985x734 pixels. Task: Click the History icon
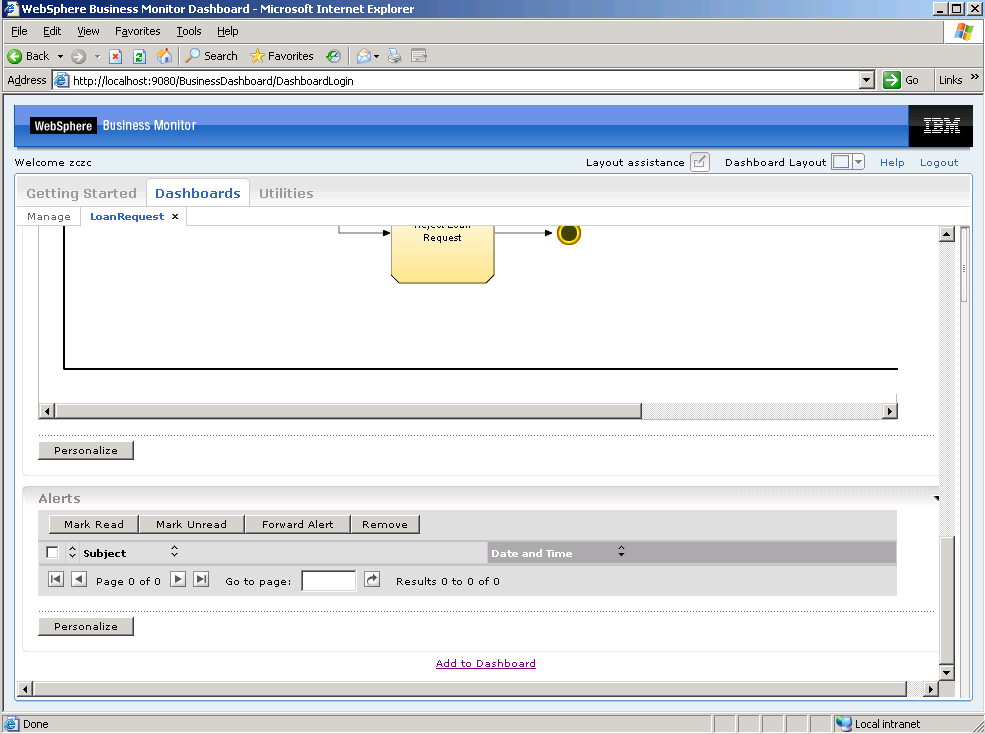tap(333, 57)
